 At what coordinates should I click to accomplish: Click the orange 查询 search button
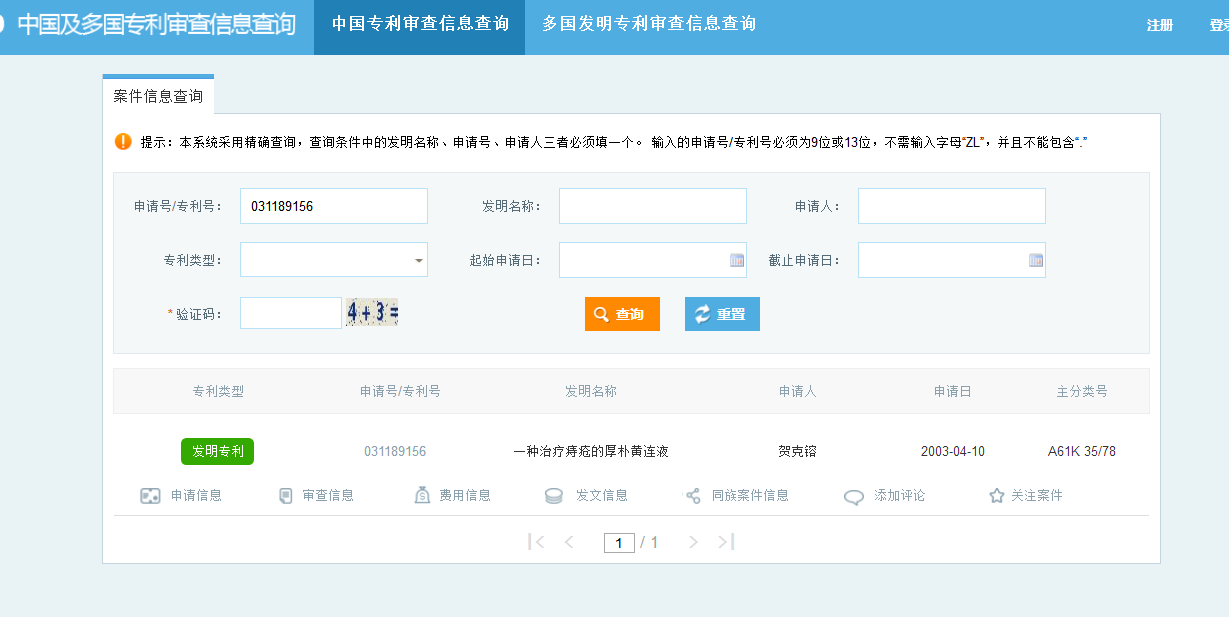pyautogui.click(x=622, y=314)
